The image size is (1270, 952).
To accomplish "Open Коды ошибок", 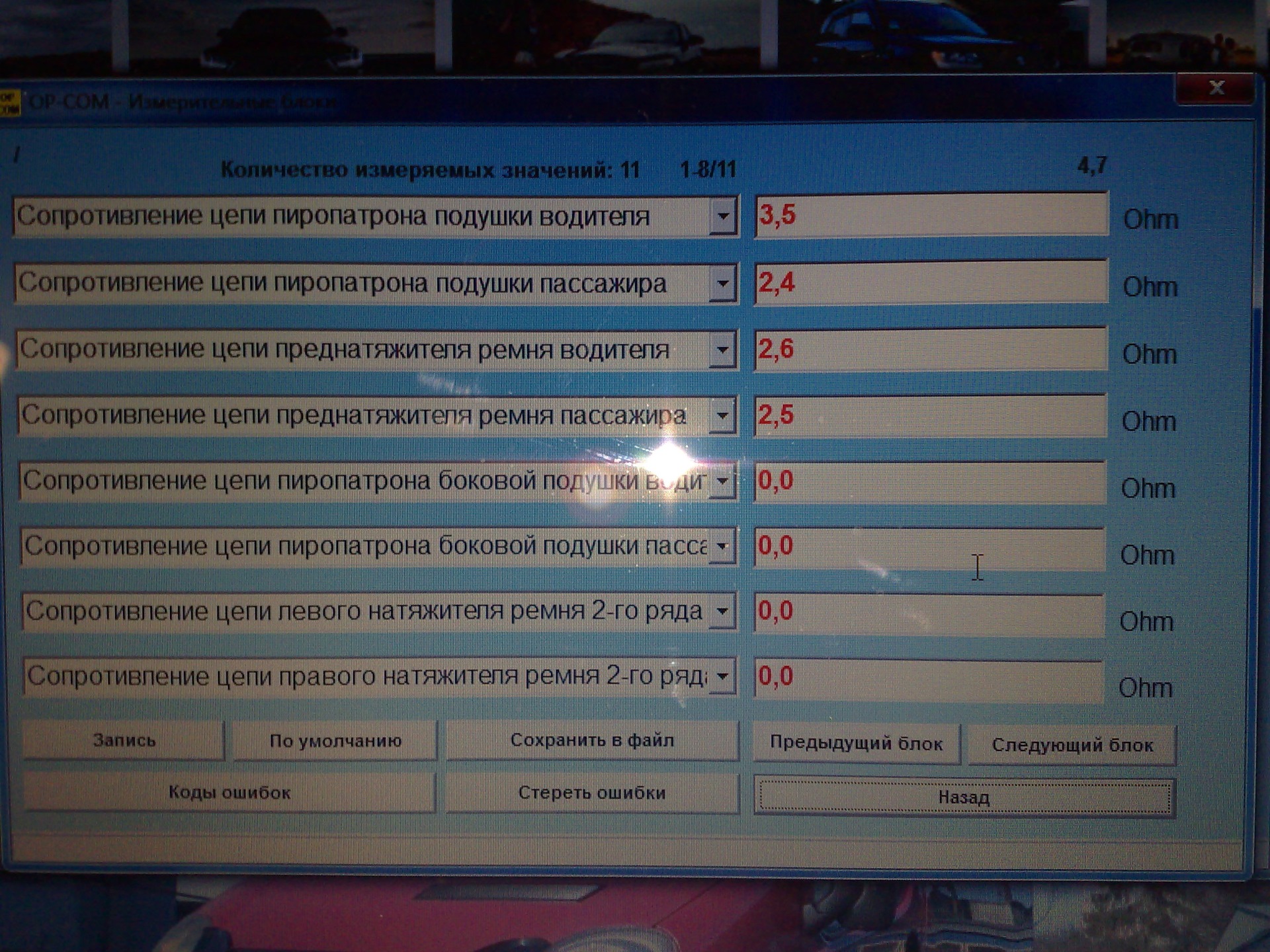I will coord(229,792).
